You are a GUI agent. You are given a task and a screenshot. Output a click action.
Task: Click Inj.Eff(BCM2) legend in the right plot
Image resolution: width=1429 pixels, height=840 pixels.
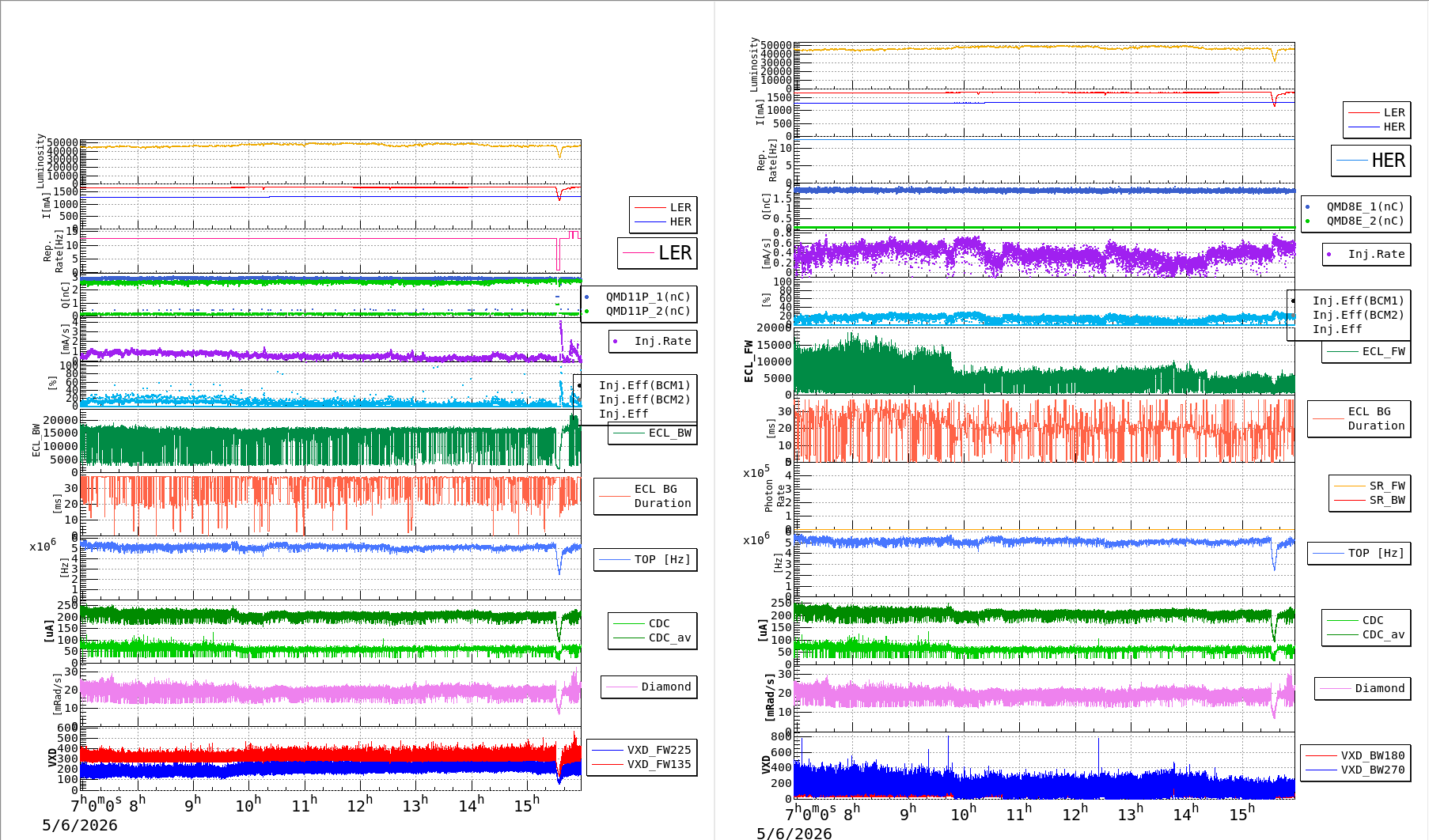pyautogui.click(x=1358, y=315)
